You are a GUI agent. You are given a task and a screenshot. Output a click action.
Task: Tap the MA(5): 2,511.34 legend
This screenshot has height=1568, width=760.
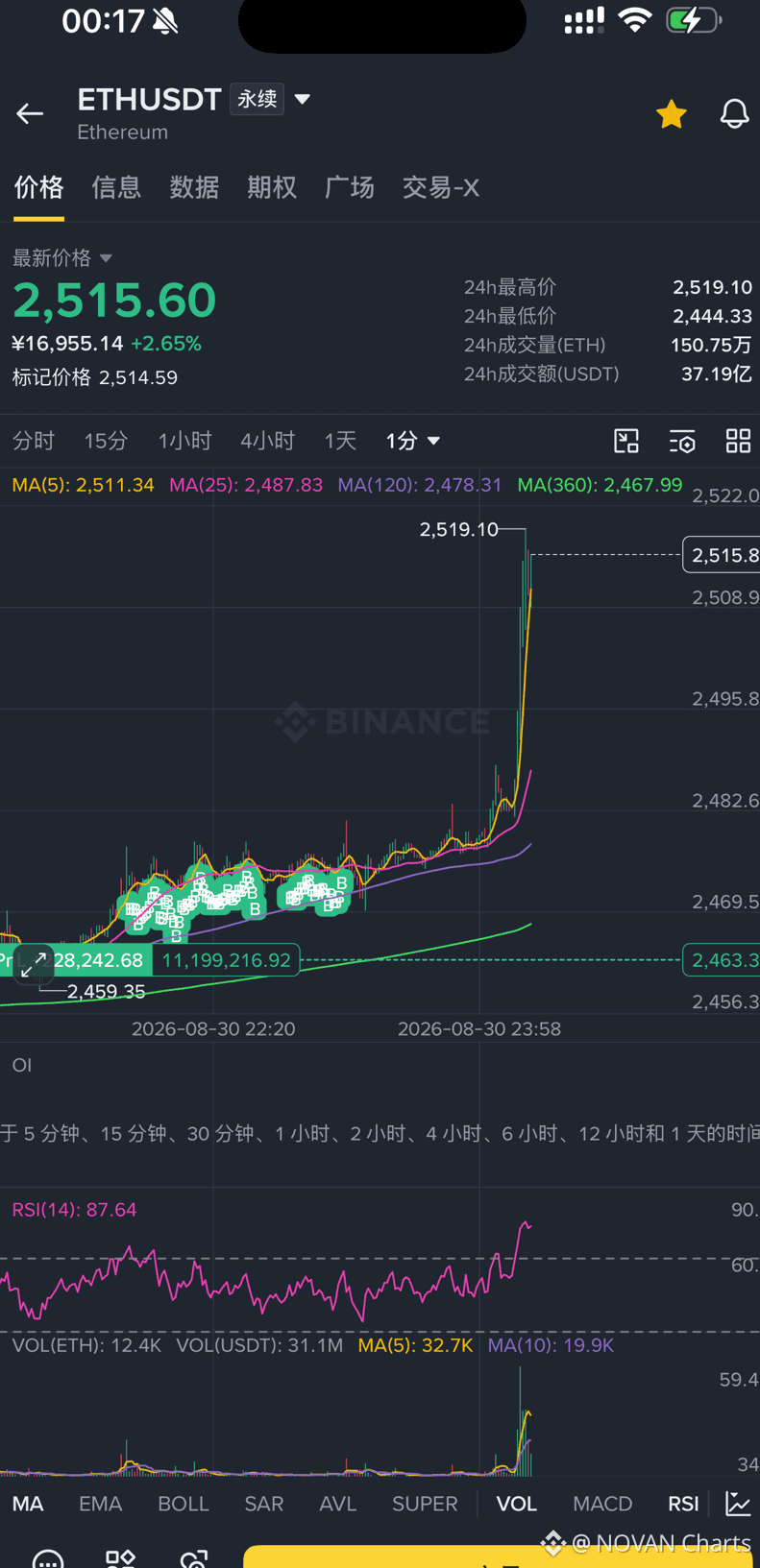[x=83, y=485]
